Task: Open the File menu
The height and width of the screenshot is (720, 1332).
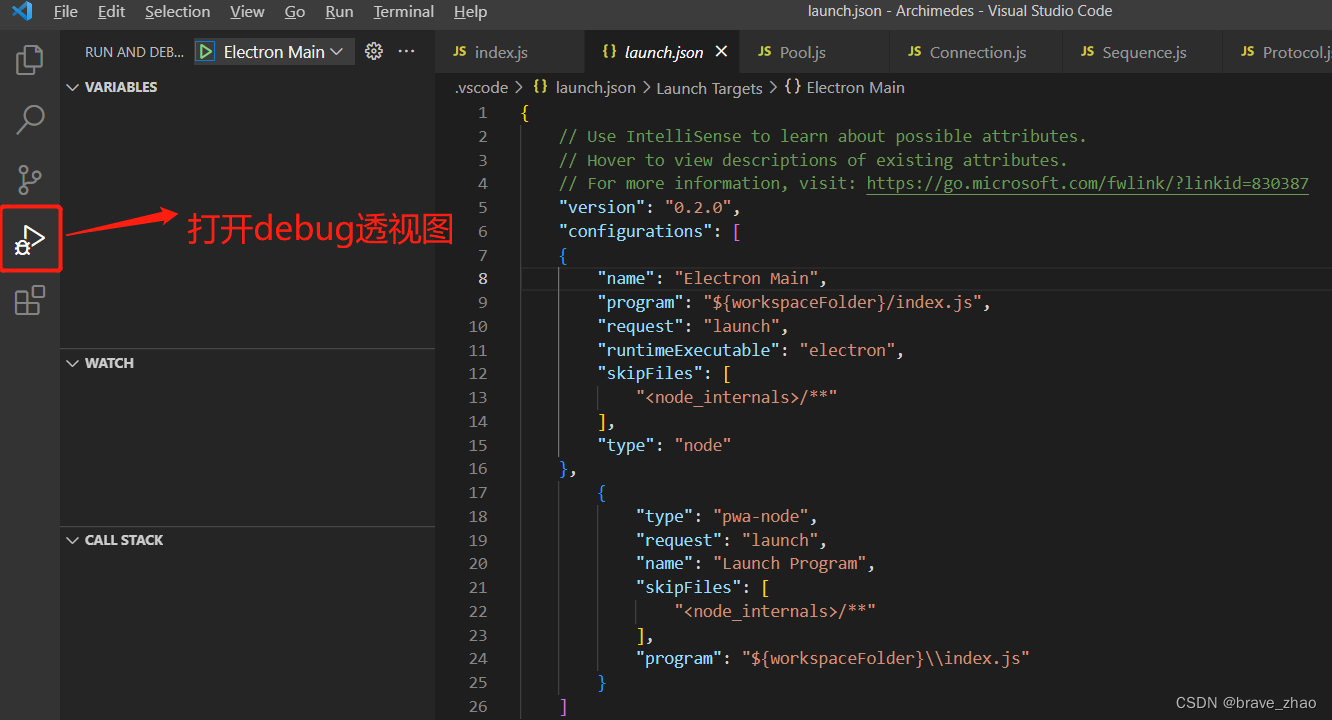Action: (x=66, y=12)
